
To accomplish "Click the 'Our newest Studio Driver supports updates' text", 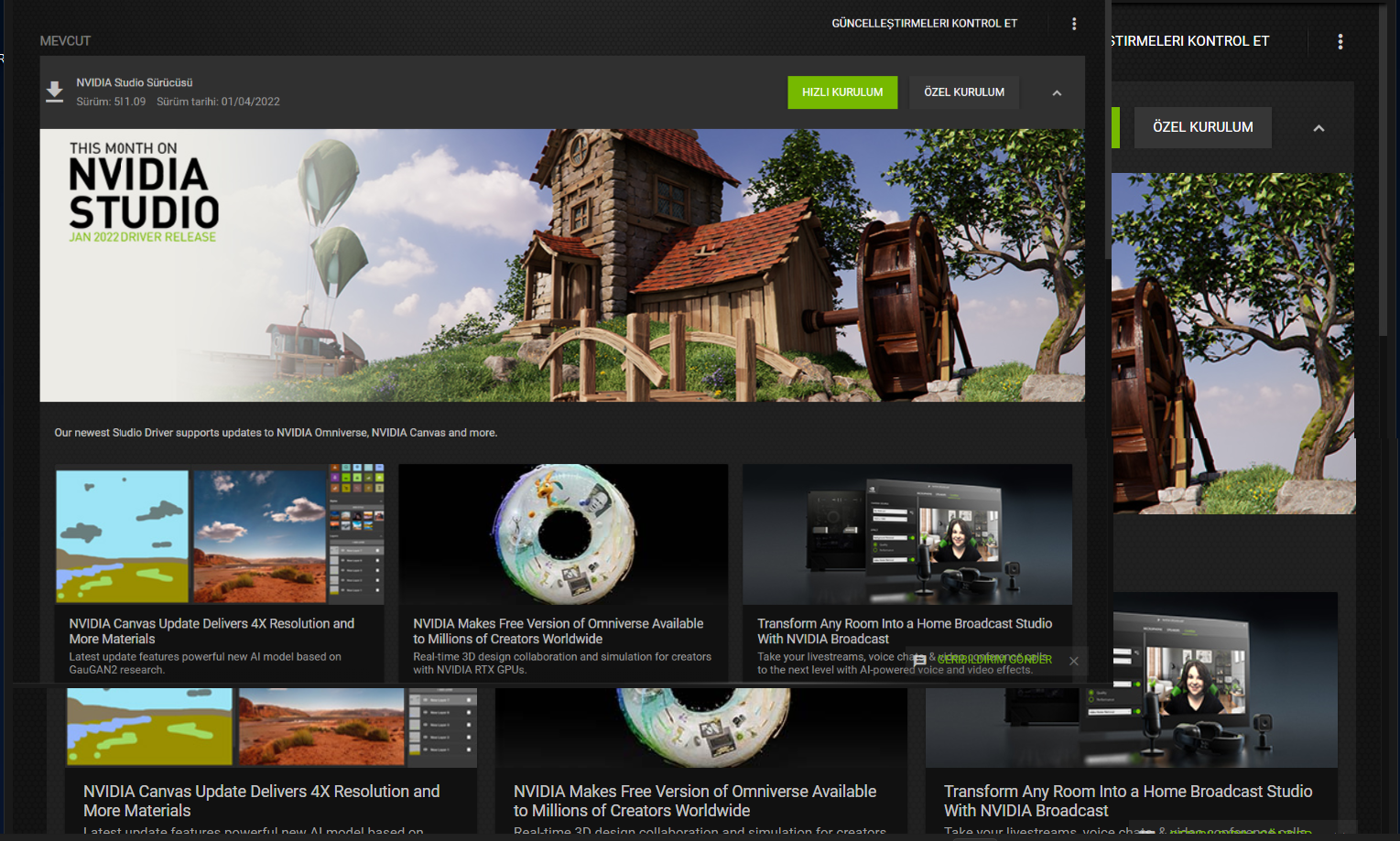I will pyautogui.click(x=276, y=433).
